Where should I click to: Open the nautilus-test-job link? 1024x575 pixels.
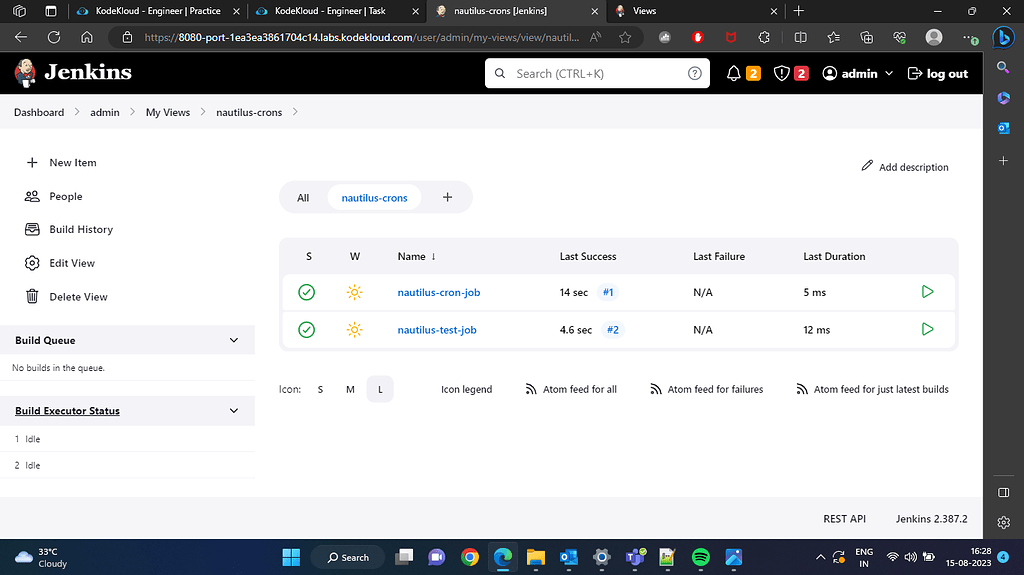click(x=437, y=330)
